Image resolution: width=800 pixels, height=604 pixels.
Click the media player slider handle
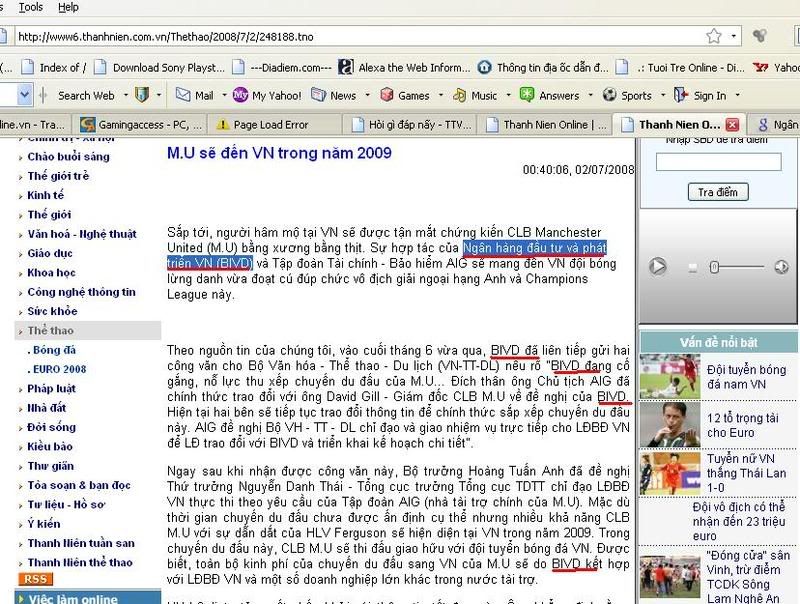(714, 267)
